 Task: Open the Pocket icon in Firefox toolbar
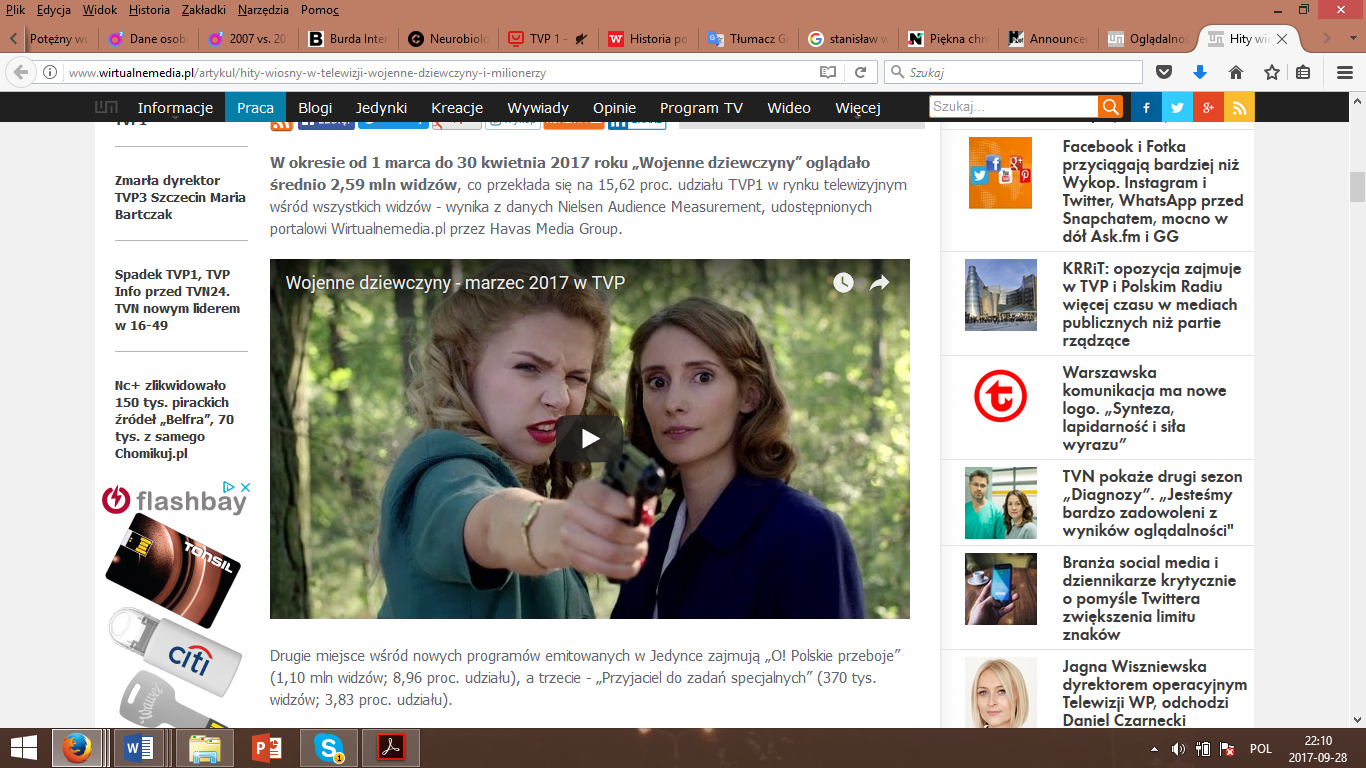(x=1164, y=72)
